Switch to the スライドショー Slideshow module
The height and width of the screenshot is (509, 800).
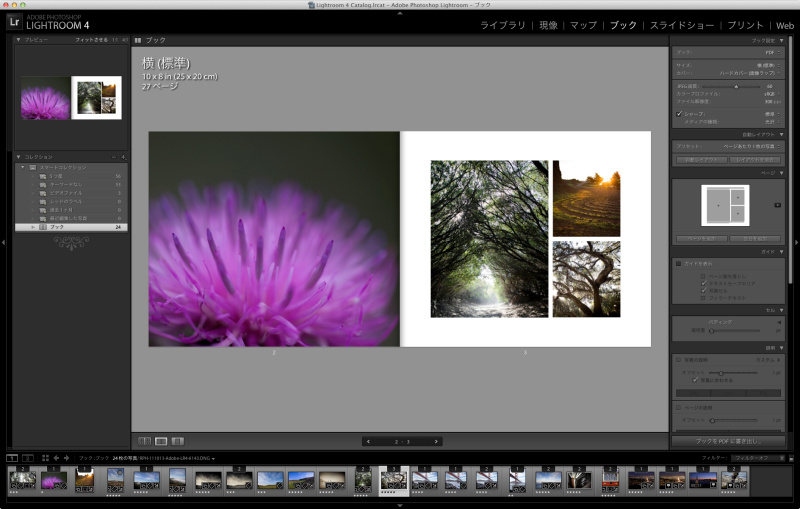point(682,25)
